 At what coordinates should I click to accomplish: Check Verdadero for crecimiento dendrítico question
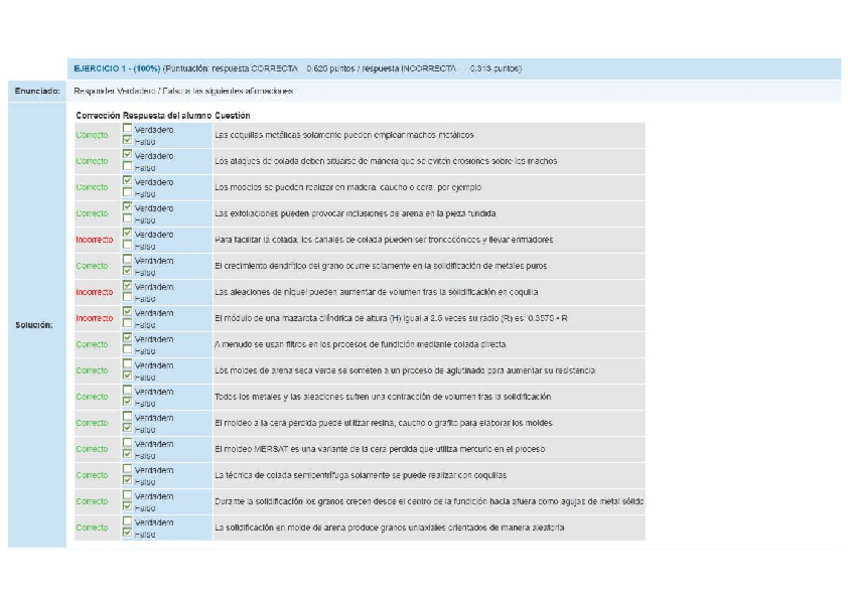click(126, 260)
